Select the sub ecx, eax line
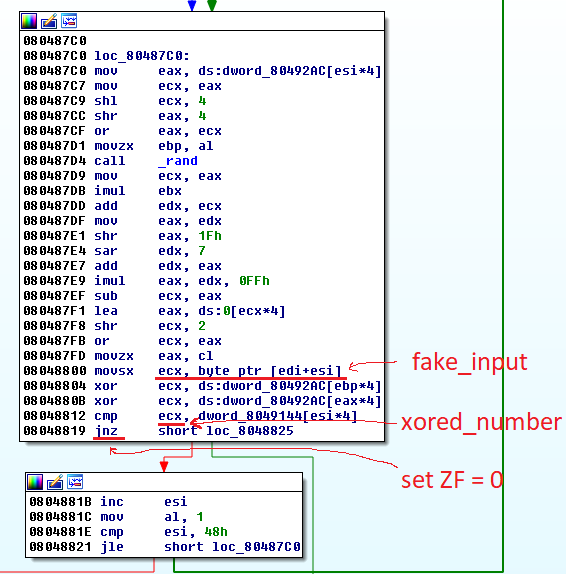Viewport: 566px width, 574px height. pos(122,296)
